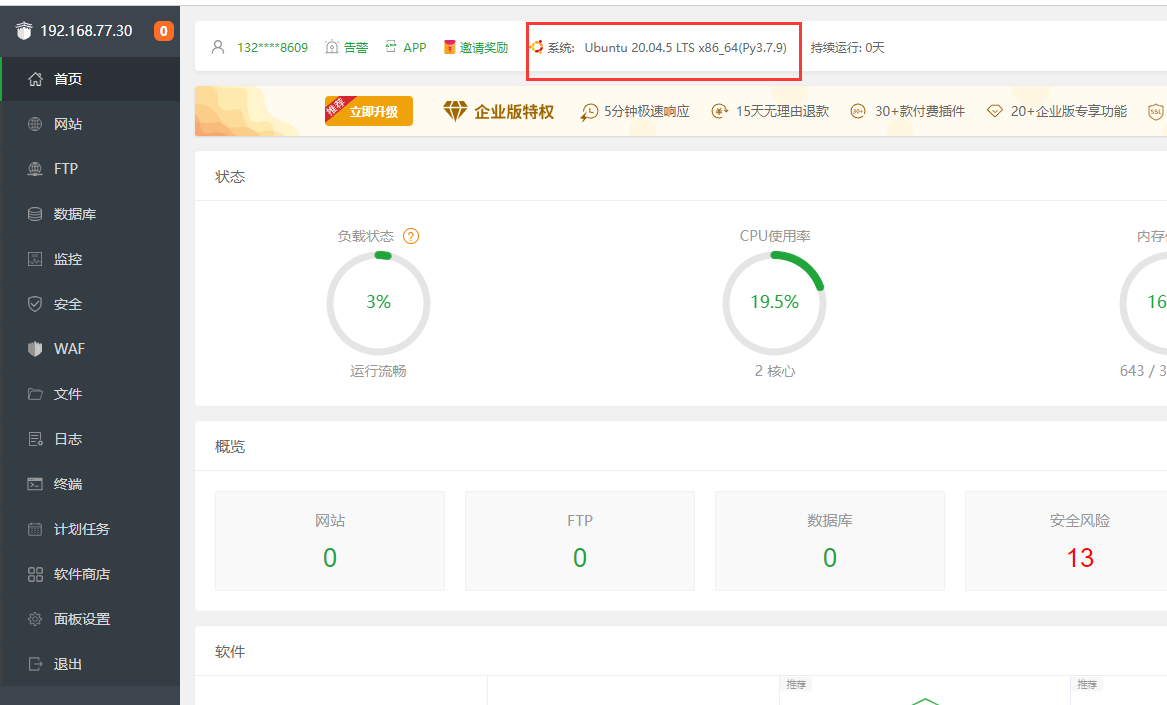Click the FTP globe icon in sidebar
The image size is (1167, 705).
click(x=35, y=169)
